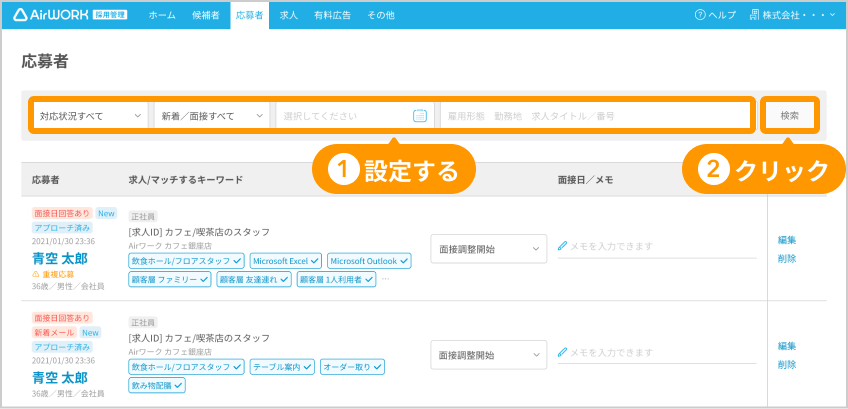Click pencil icon in second memo field
Screen dimensions: 848x409
(x=562, y=353)
